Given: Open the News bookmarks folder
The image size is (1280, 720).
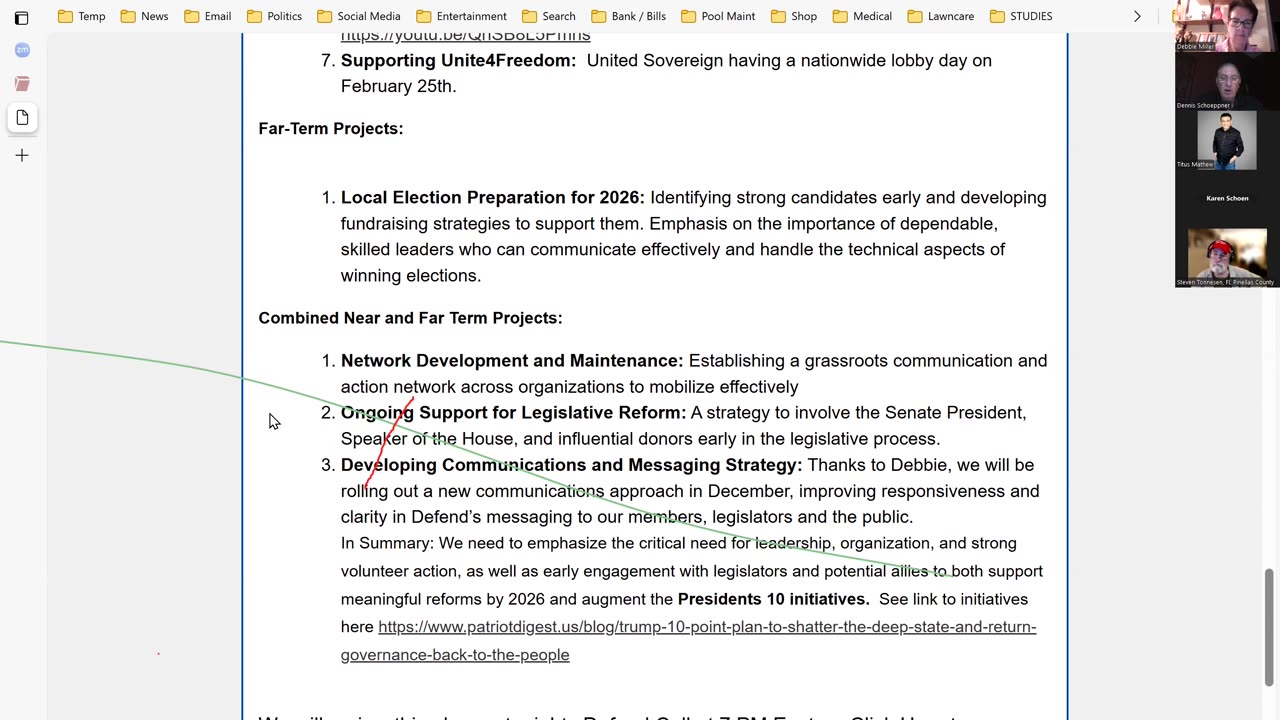Looking at the screenshot, I should click(x=144, y=16).
